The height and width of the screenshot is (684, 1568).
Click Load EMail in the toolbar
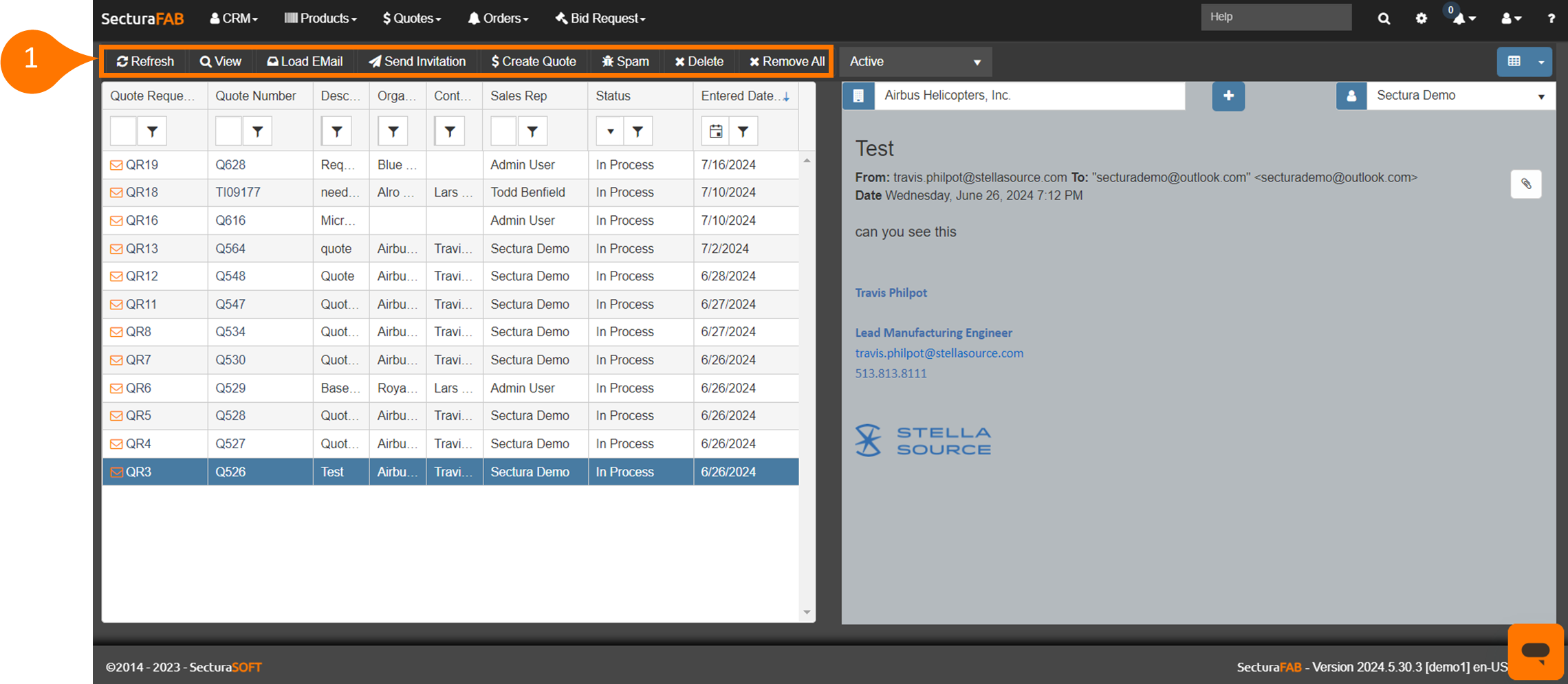pos(305,61)
